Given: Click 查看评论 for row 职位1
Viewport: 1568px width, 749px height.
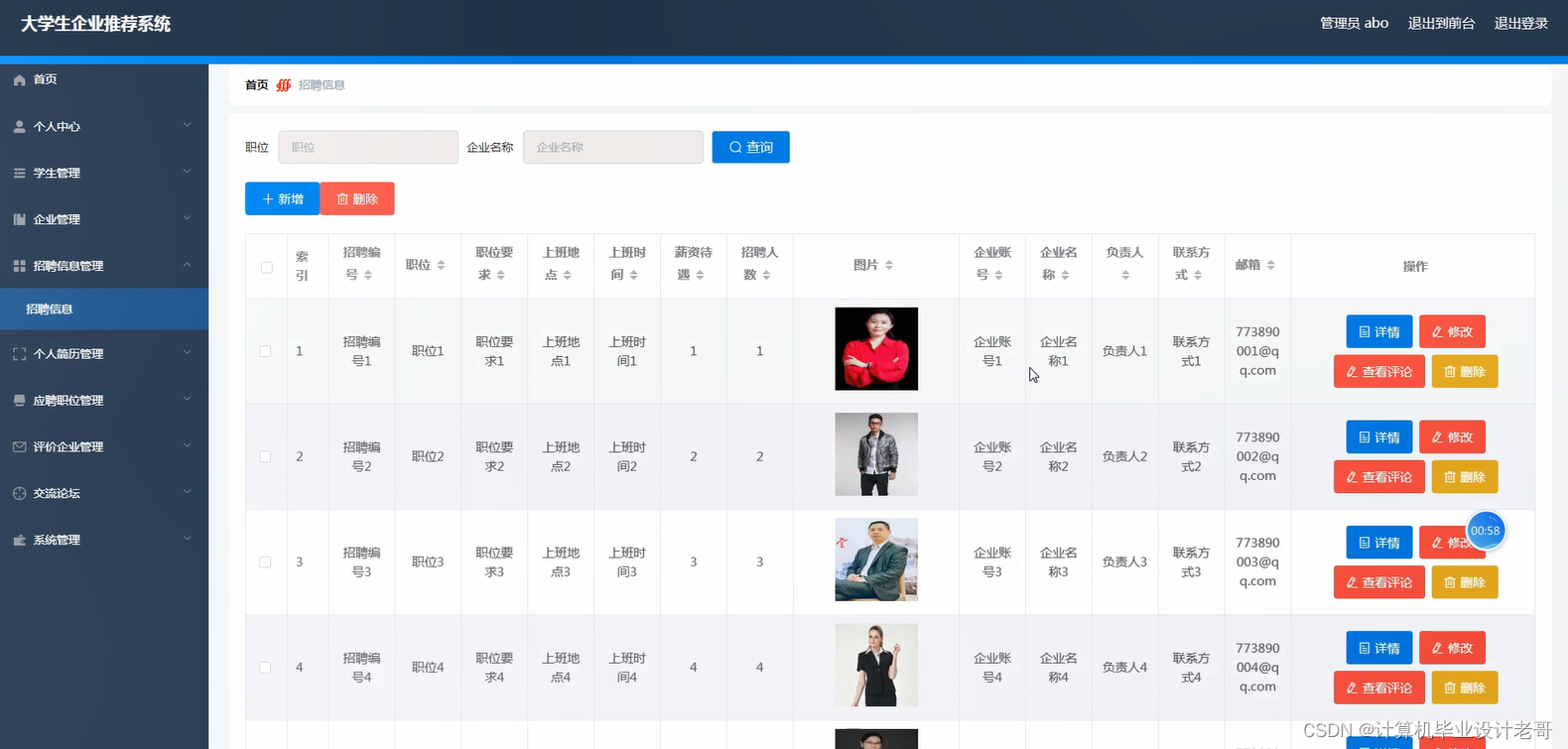Looking at the screenshot, I should coord(1379,371).
